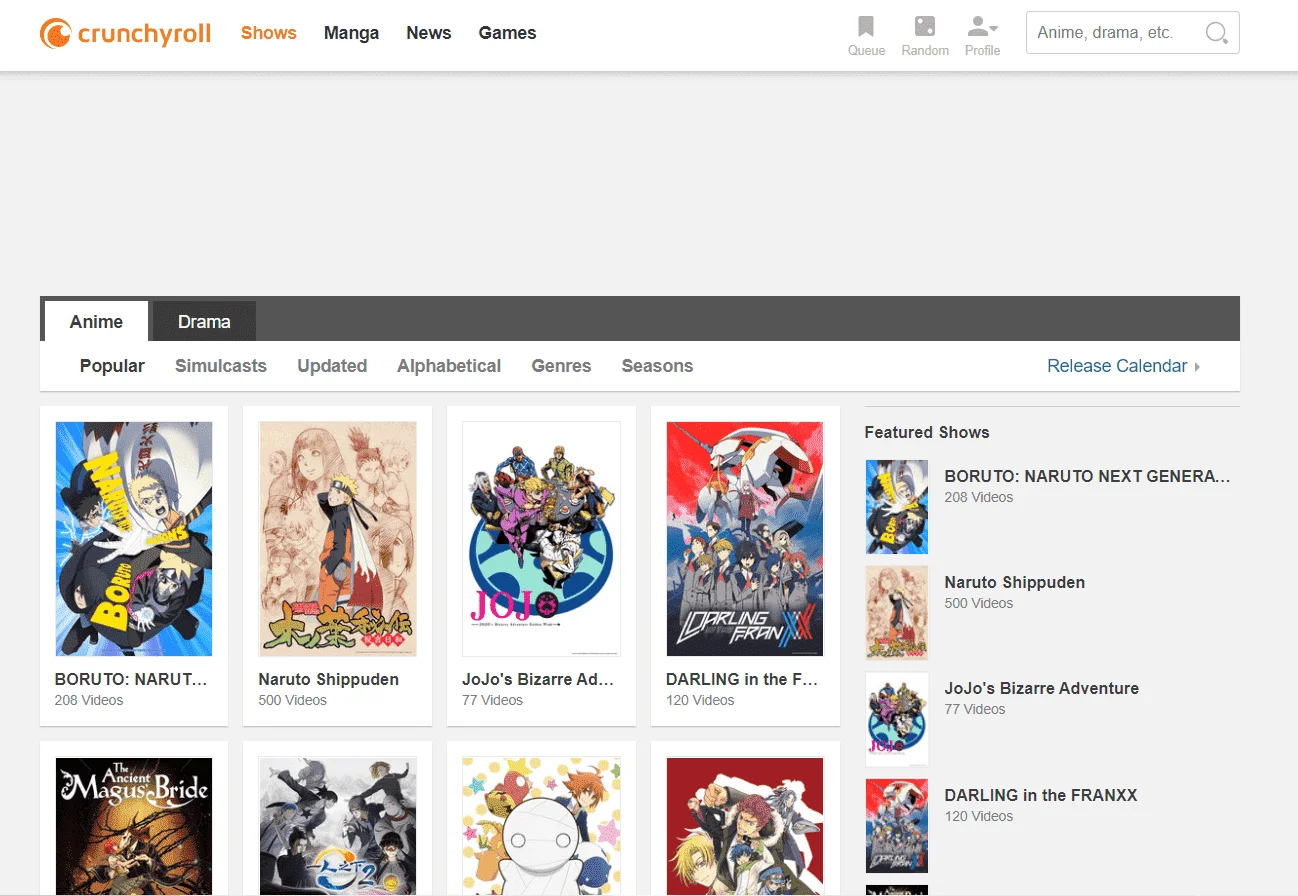Open the red background show poster
Viewport: 1298px width, 896px height.
click(x=745, y=826)
